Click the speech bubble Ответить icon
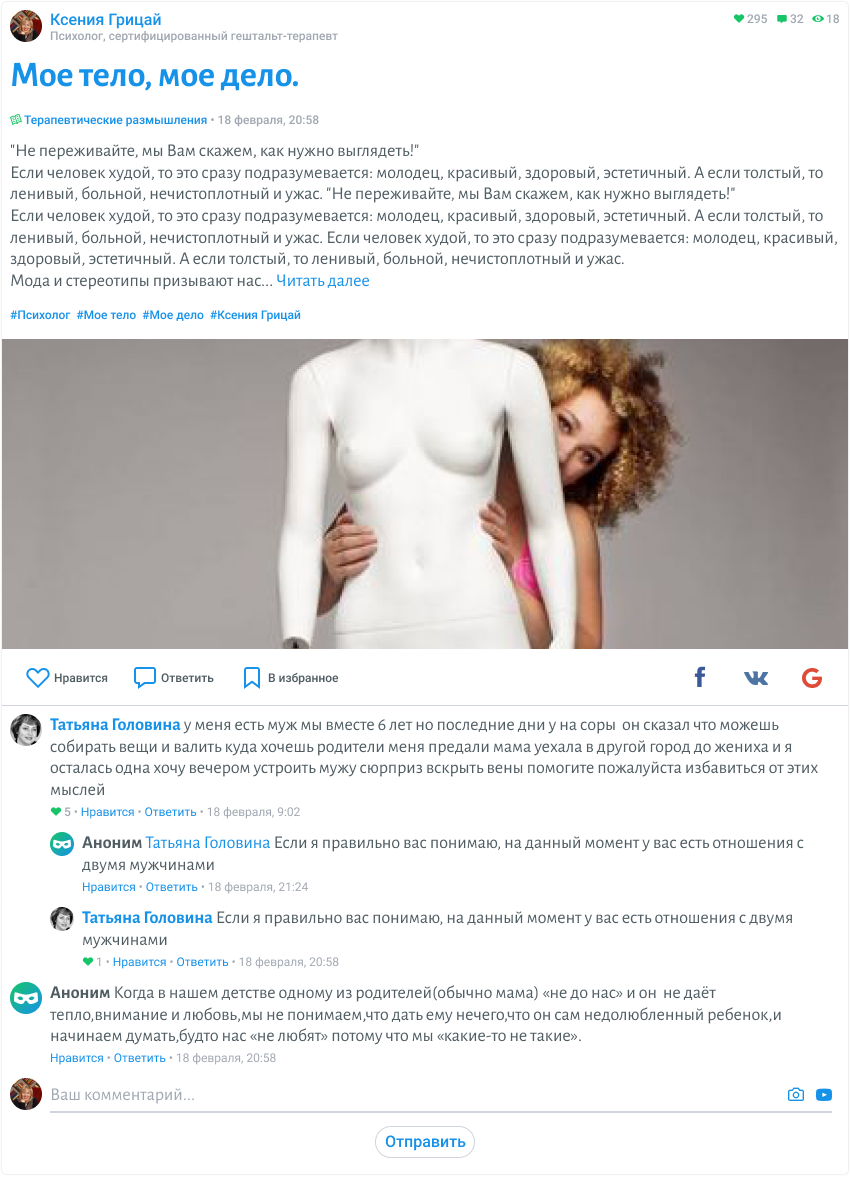This screenshot has width=850, height=1190. click(144, 677)
